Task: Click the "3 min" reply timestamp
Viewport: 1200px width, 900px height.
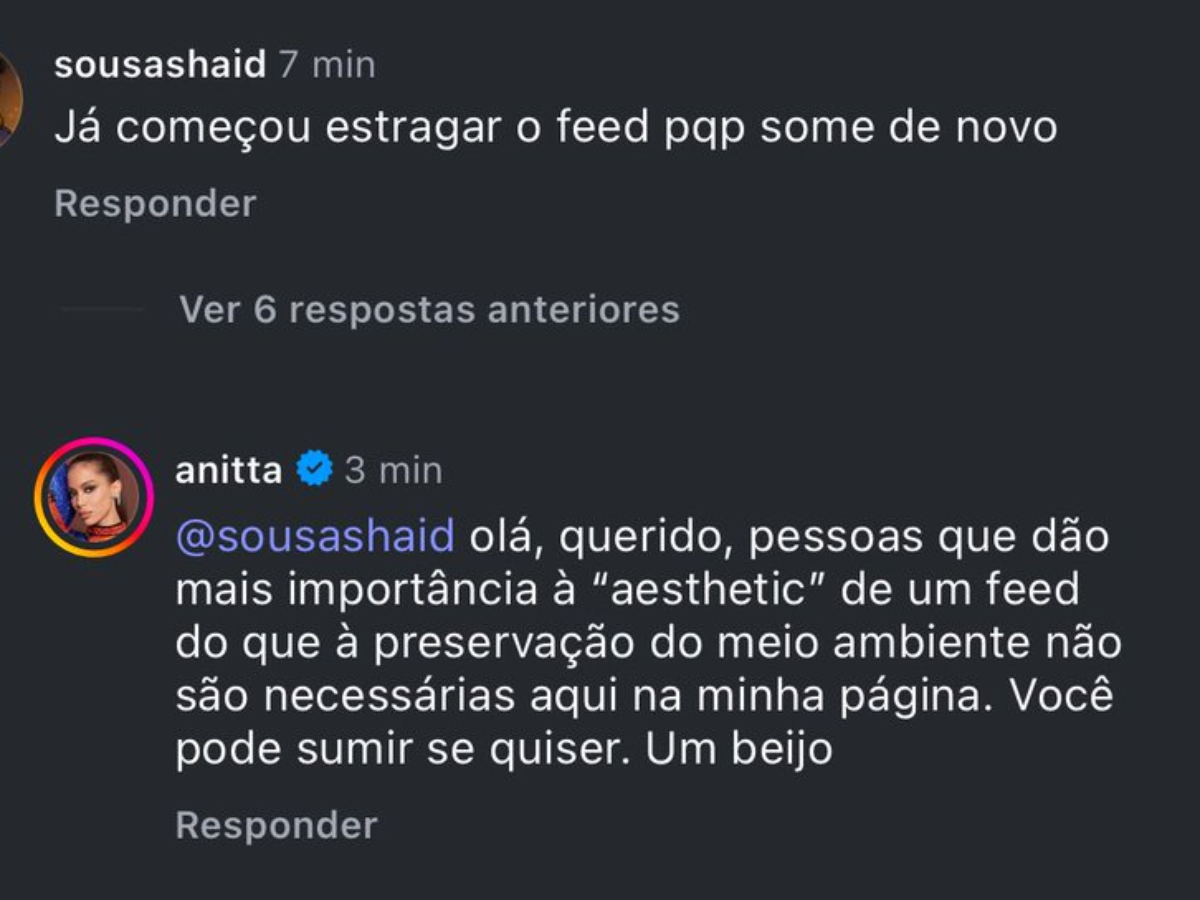Action: 393,470
